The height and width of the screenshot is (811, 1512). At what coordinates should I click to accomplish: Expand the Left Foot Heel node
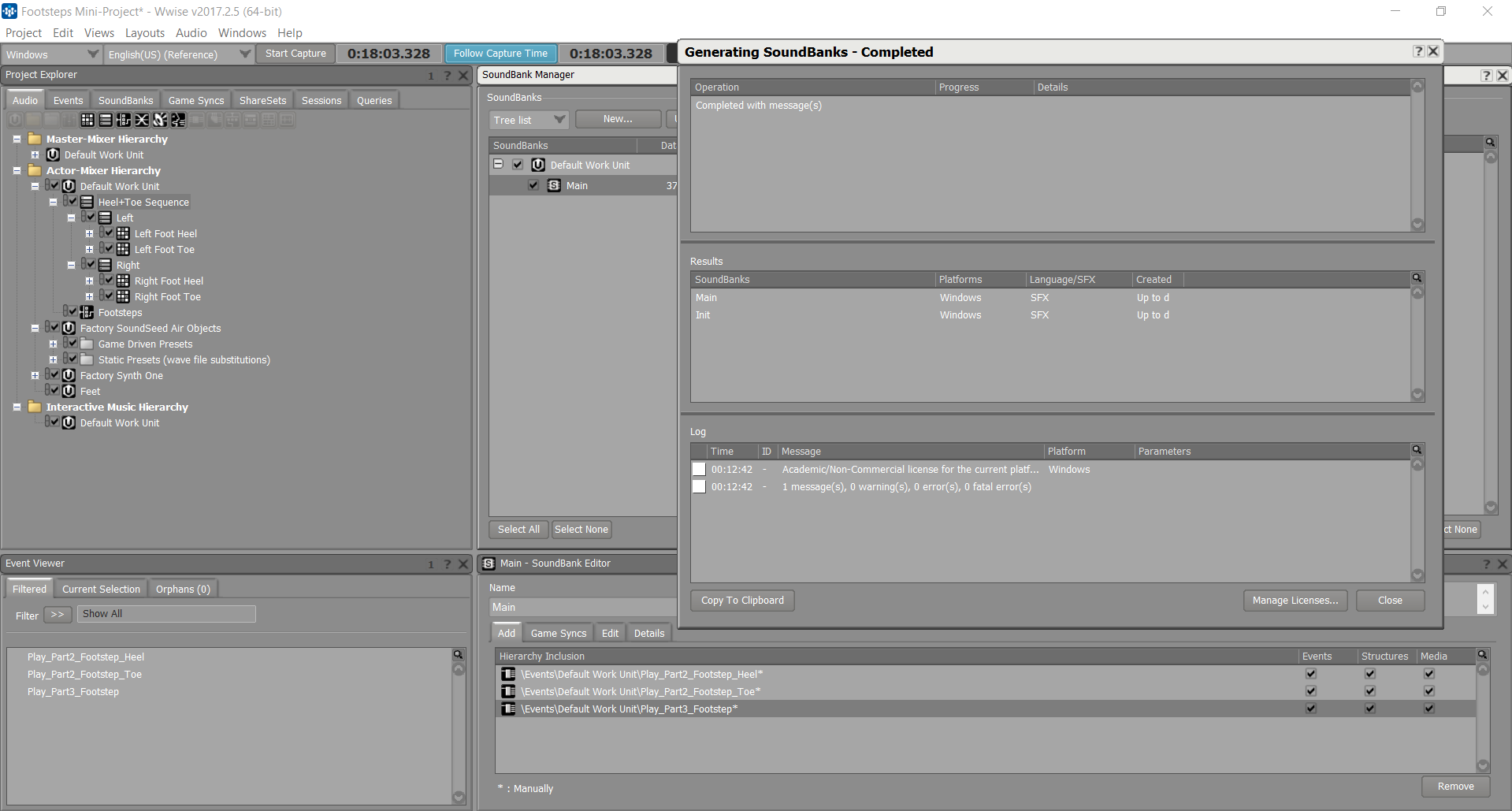89,233
